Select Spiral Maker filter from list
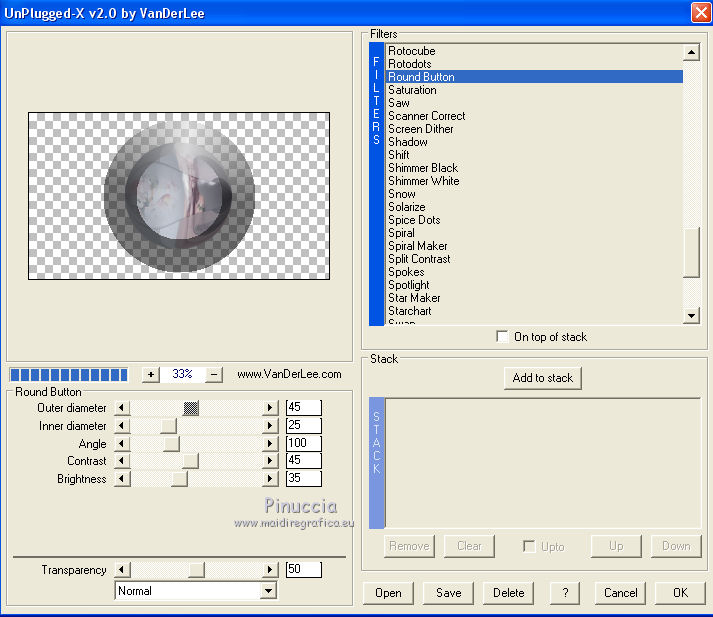Viewport: 713px width, 617px height. 417,246
